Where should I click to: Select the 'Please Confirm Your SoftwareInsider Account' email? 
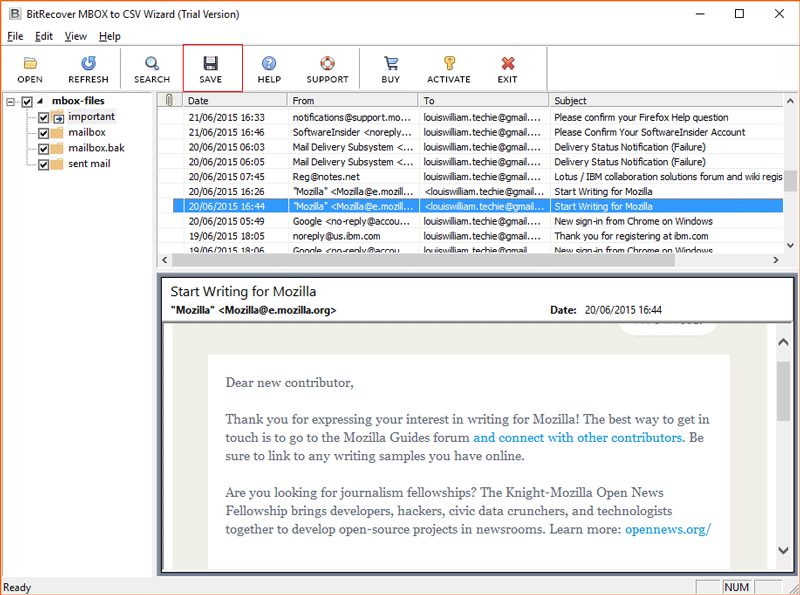[x=470, y=132]
